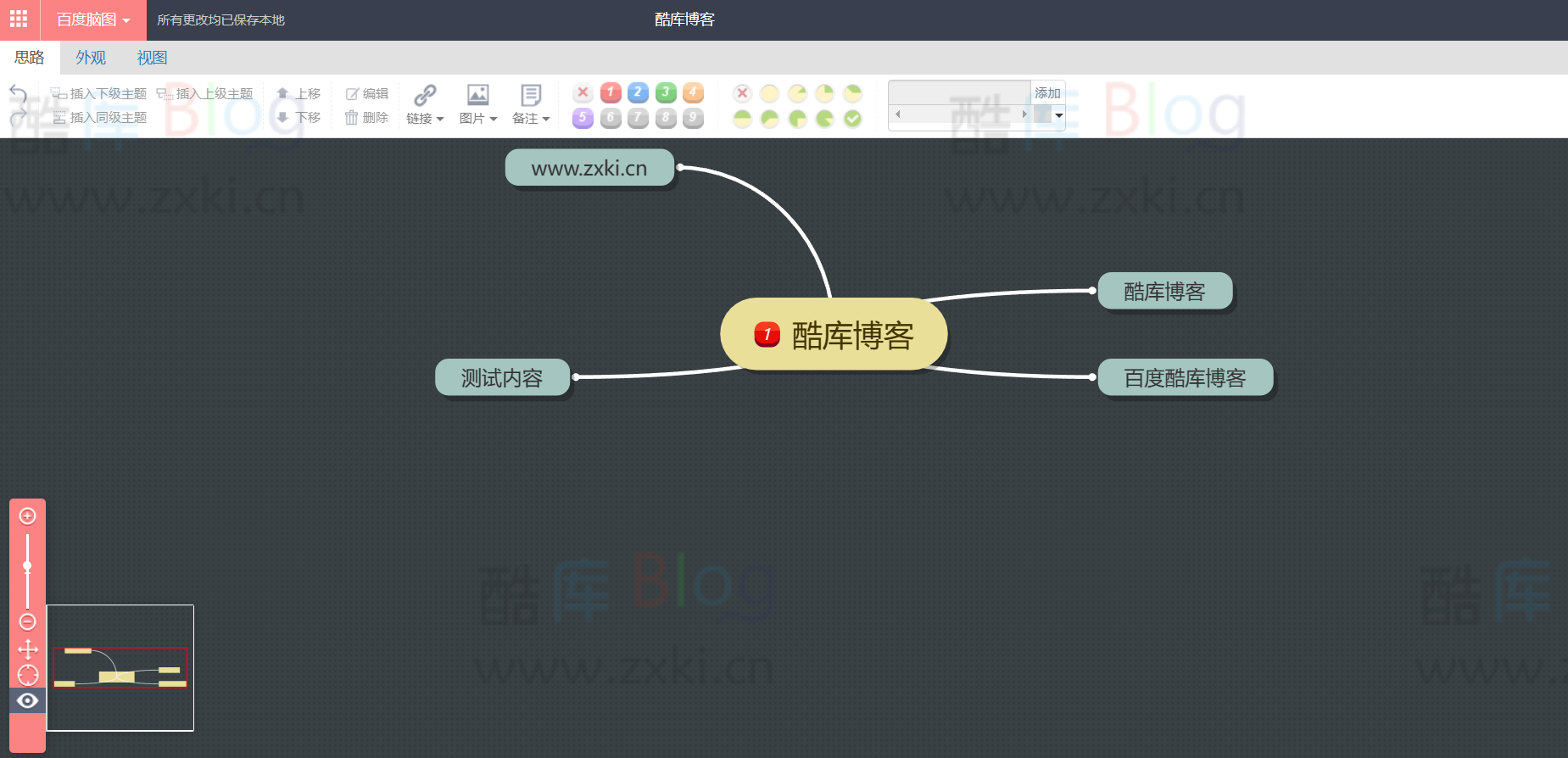Click the zoom in plus icon

28,516
